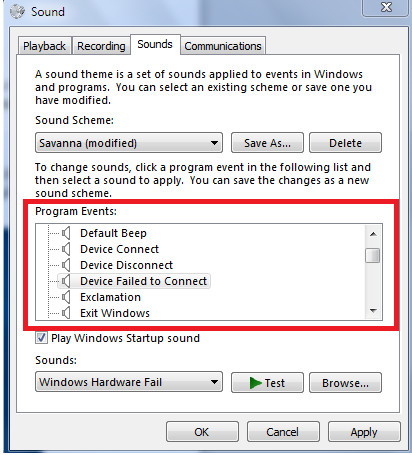Image resolution: width=412 pixels, height=455 pixels.
Task: Click the Browse... button
Action: pos(345,383)
